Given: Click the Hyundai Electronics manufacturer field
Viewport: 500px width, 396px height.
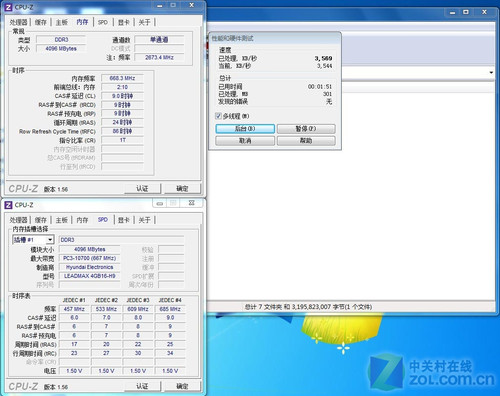Looking at the screenshot, I should [x=90, y=267].
